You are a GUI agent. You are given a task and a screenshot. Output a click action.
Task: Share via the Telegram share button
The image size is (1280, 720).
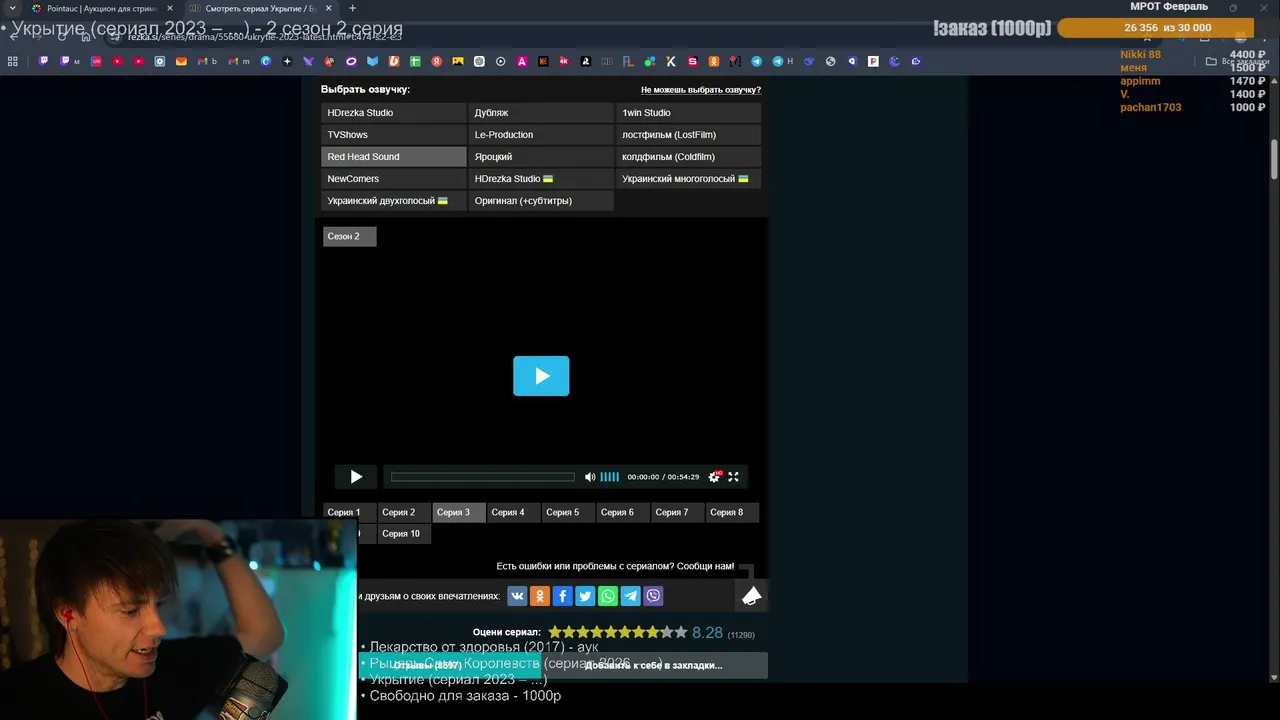point(630,596)
